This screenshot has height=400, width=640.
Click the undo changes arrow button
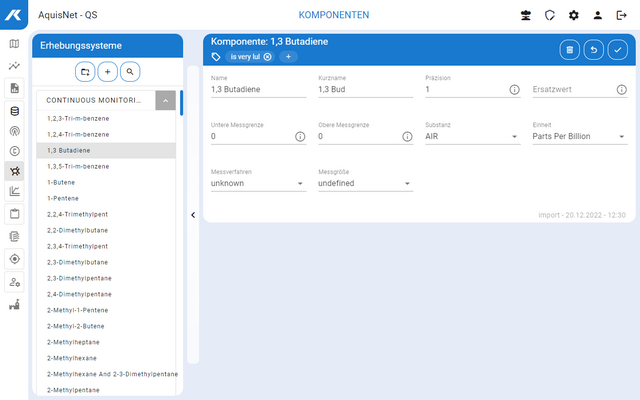(x=593, y=49)
